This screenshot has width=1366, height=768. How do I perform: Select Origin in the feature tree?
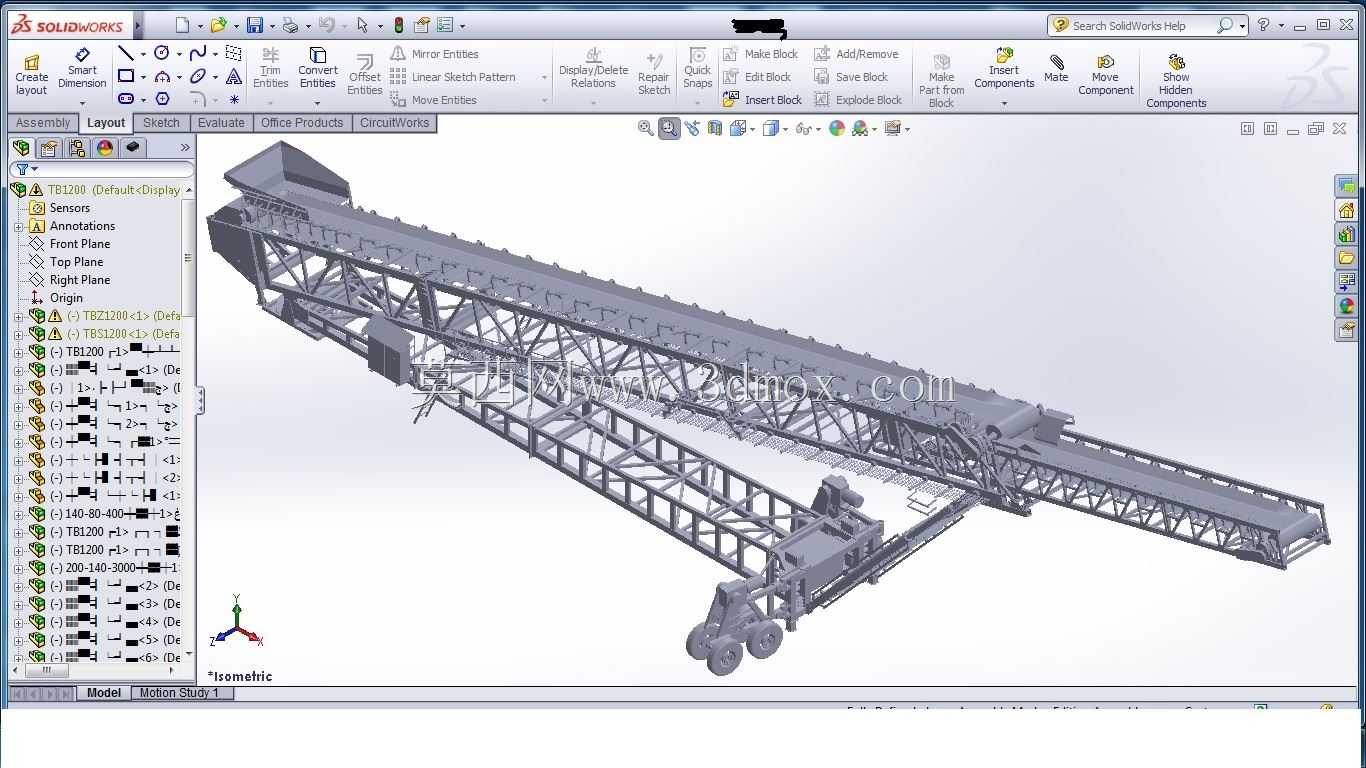(66, 298)
